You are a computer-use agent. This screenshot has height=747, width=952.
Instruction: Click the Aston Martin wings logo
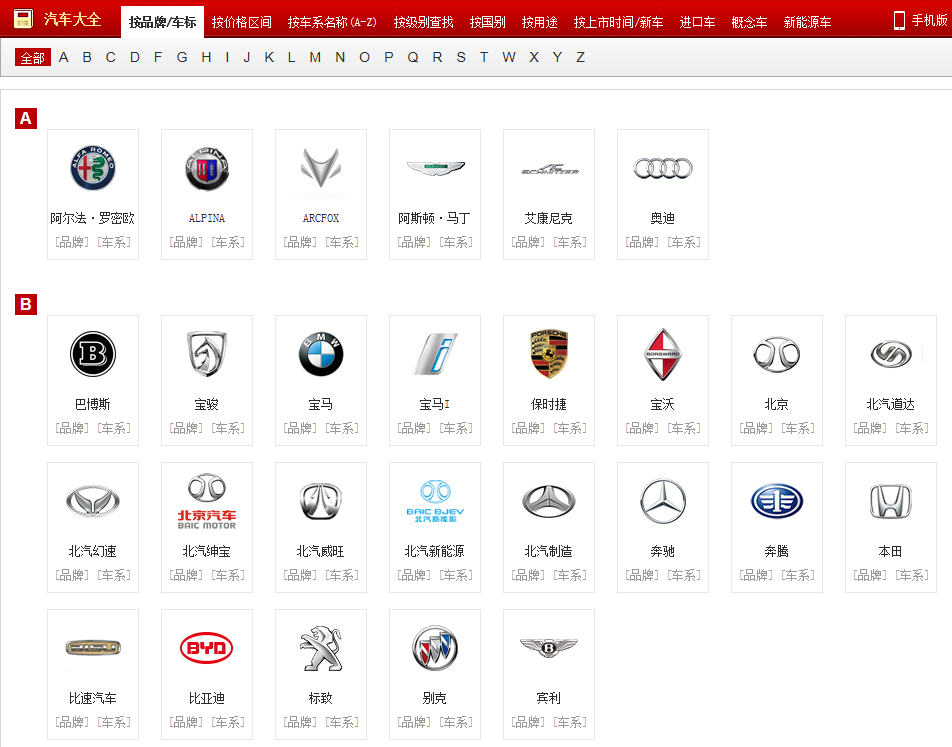[435, 168]
